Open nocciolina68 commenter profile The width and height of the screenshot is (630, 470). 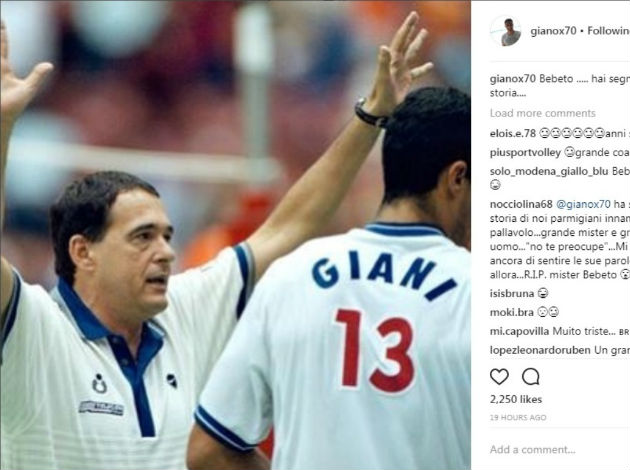click(521, 204)
